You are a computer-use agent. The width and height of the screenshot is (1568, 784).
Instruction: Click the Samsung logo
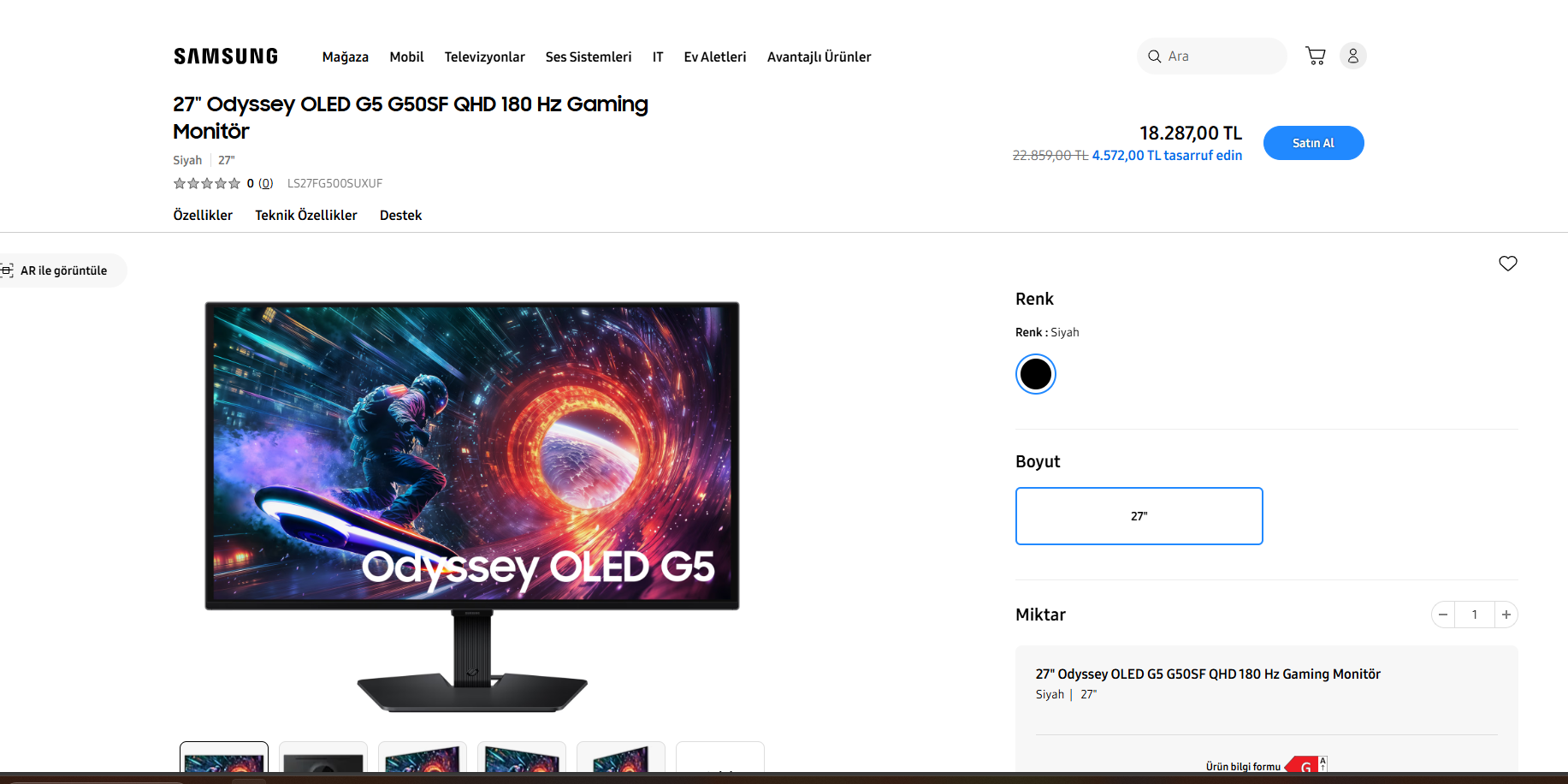(226, 56)
